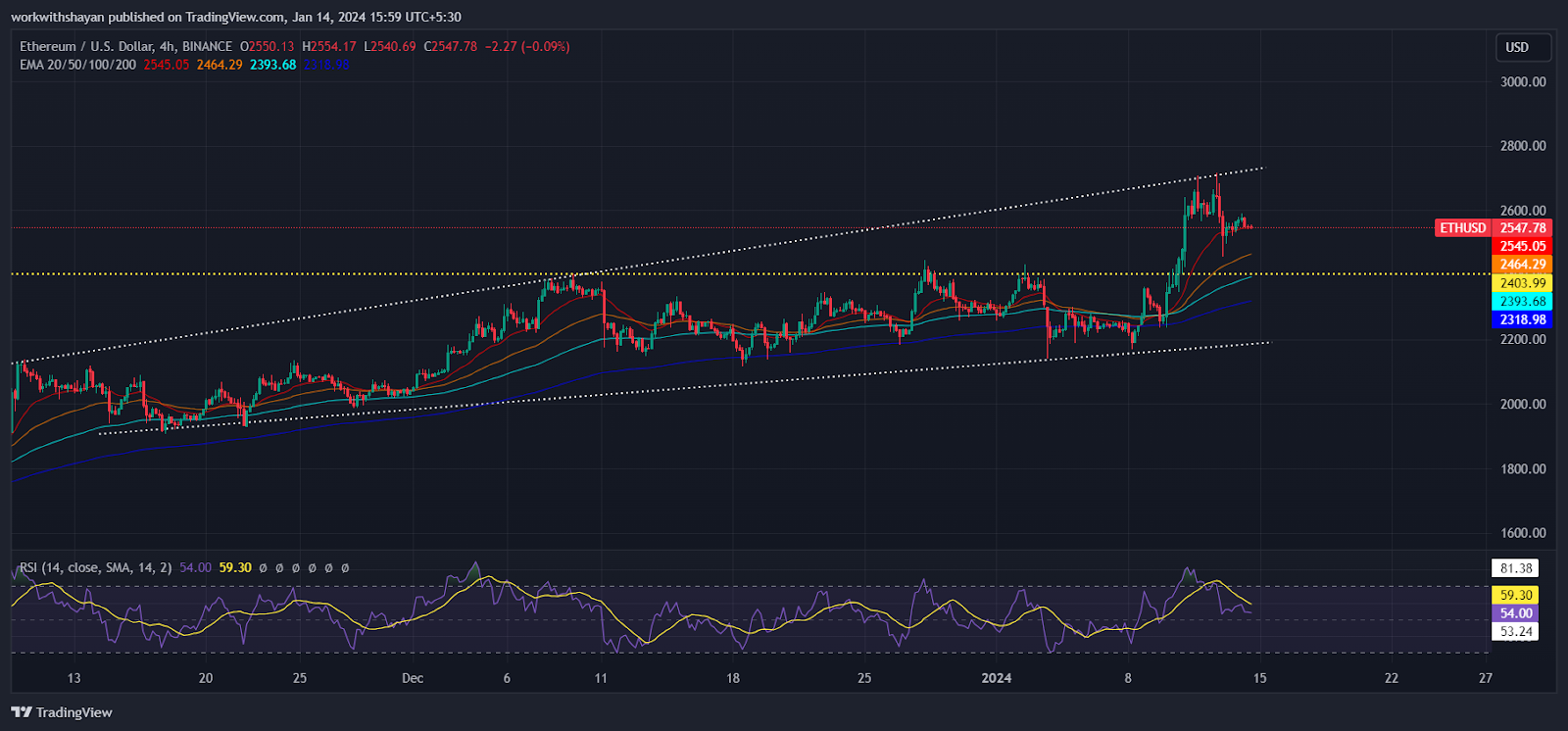1568x731 pixels.
Task: Open the RSI indicator legend settings
Action: [95, 567]
